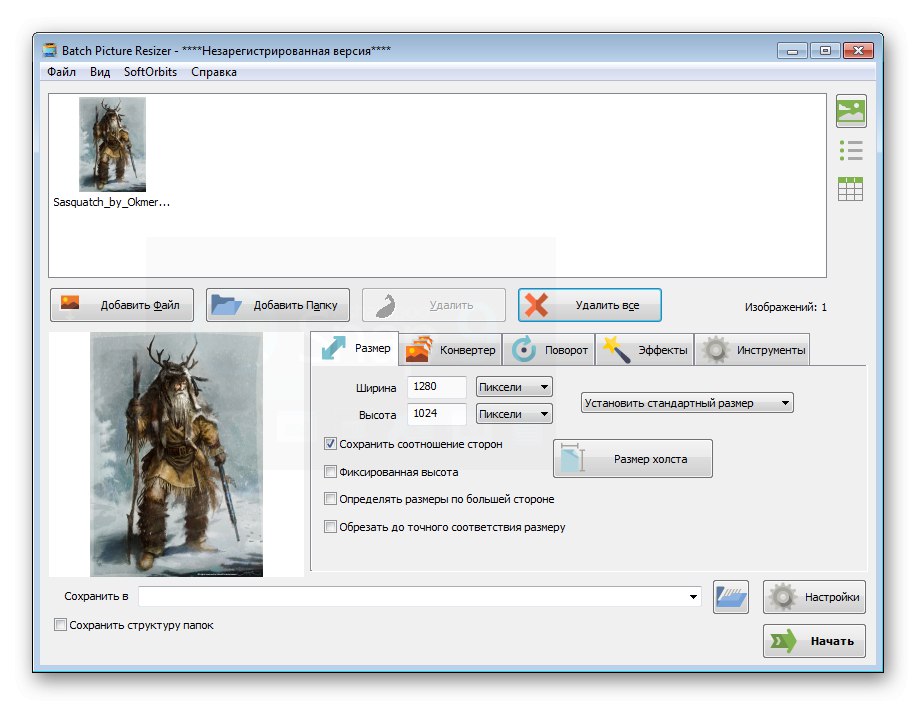
Task: Open the Инструменты tab
Action: [x=752, y=350]
